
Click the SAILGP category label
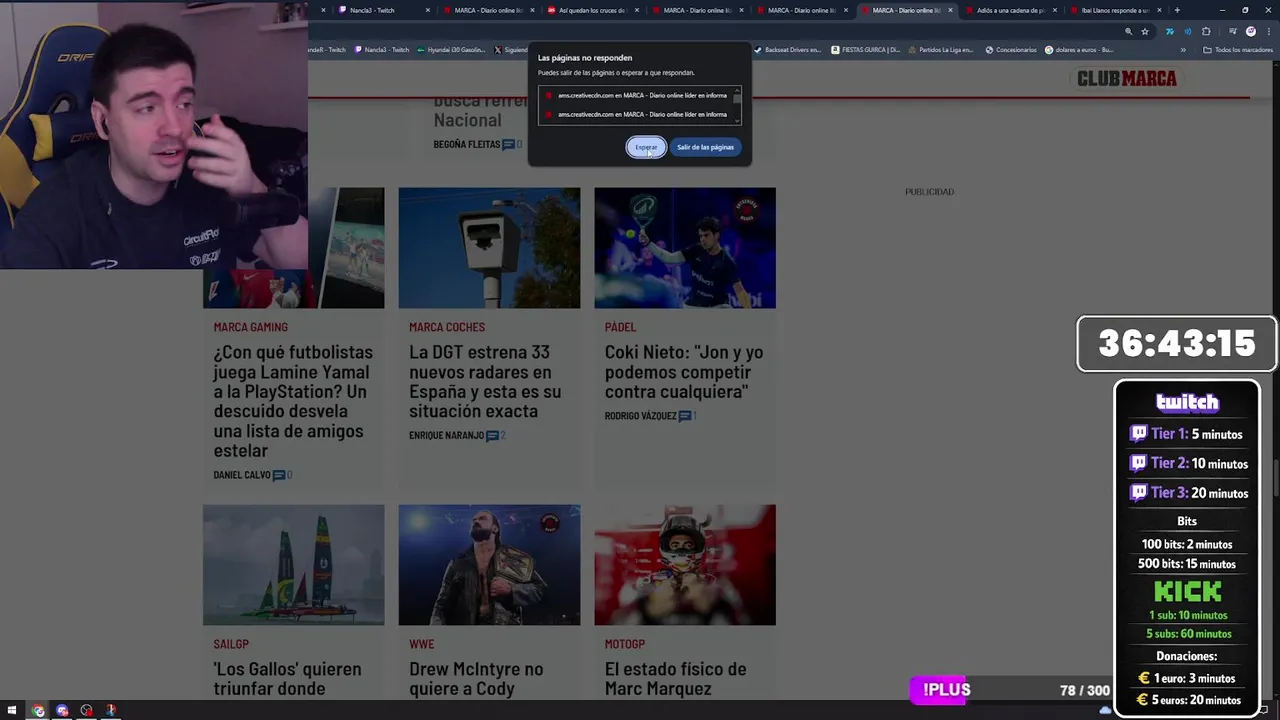point(231,644)
